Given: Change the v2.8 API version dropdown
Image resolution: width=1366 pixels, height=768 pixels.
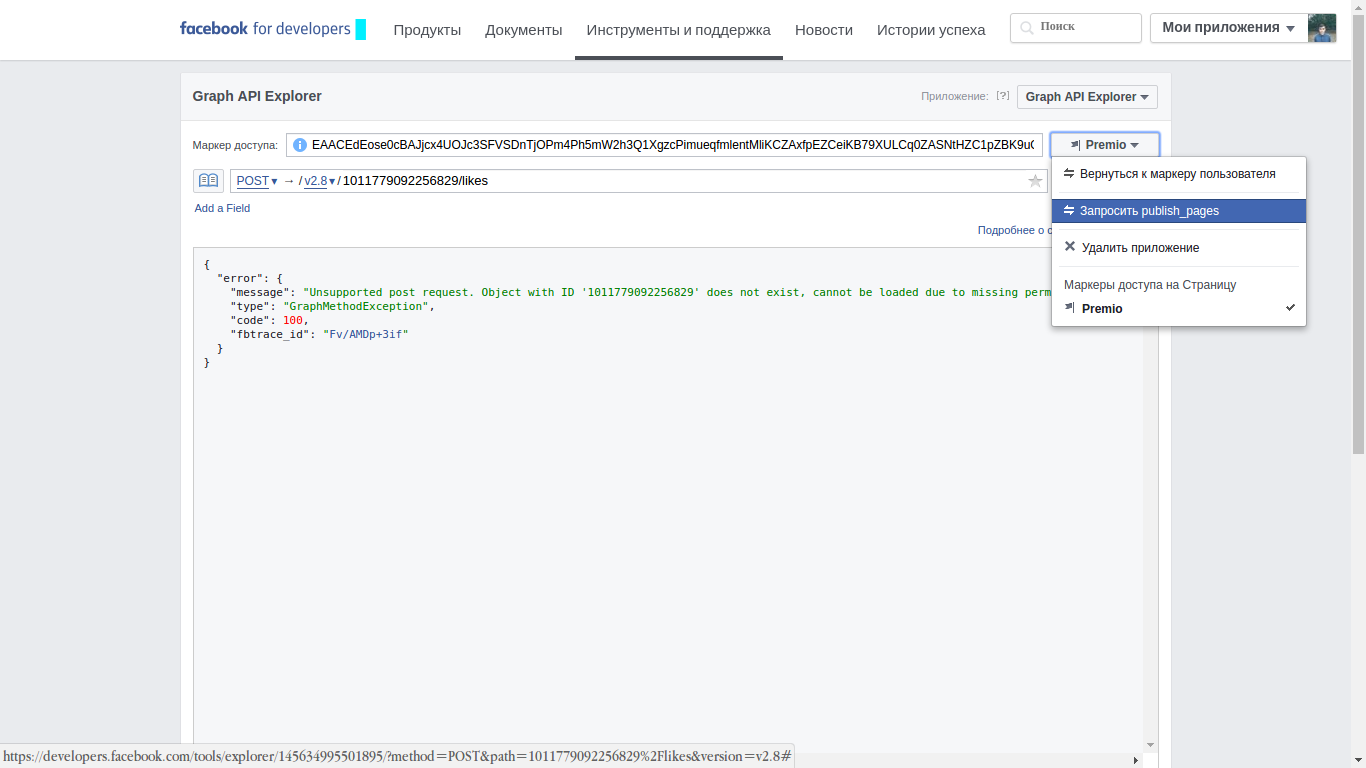Looking at the screenshot, I should coord(320,181).
